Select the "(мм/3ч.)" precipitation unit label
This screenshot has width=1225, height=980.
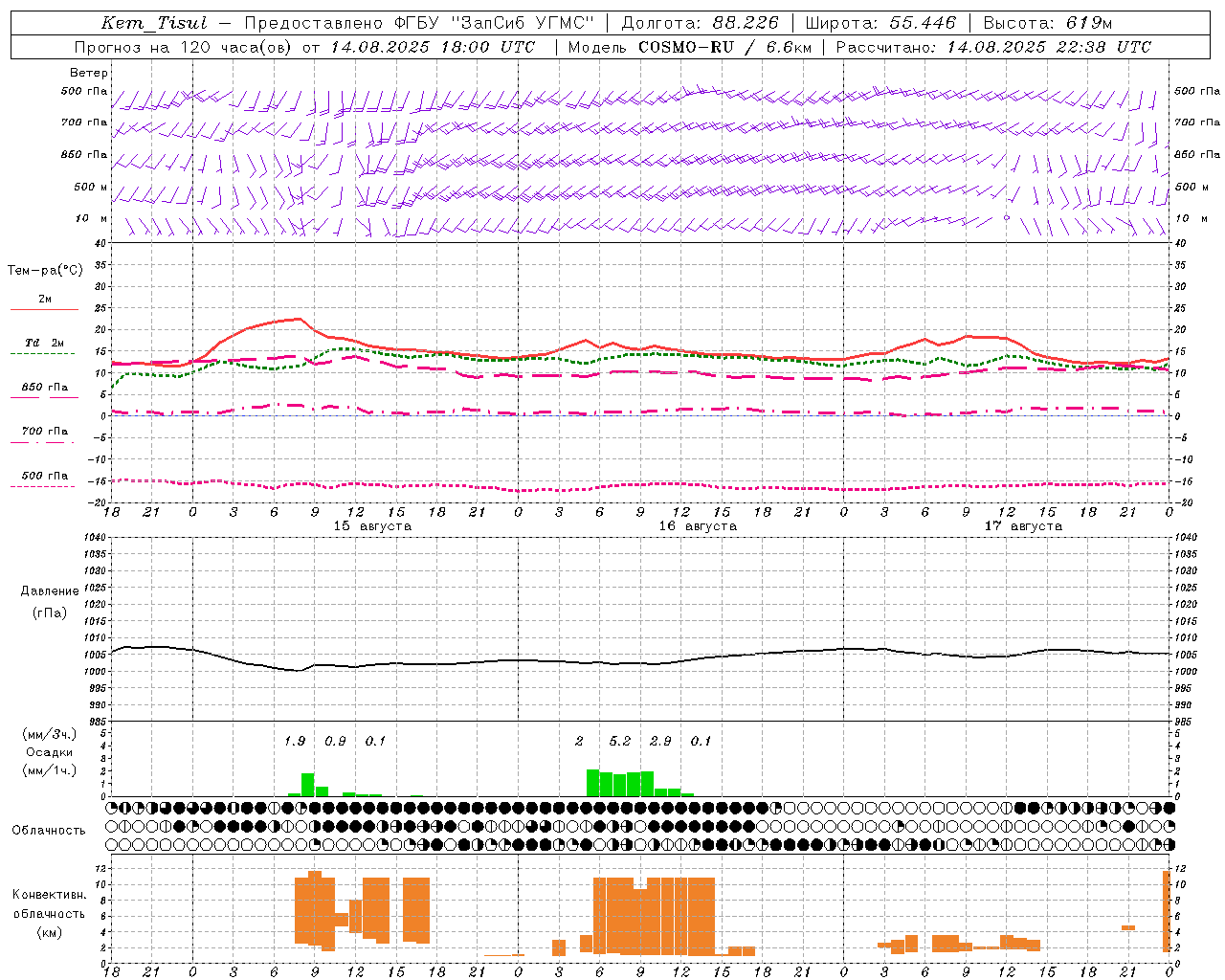(50, 734)
